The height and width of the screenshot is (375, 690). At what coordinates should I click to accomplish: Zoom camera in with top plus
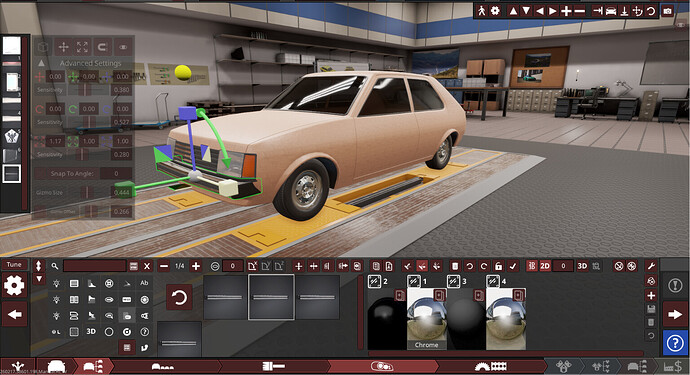566,11
